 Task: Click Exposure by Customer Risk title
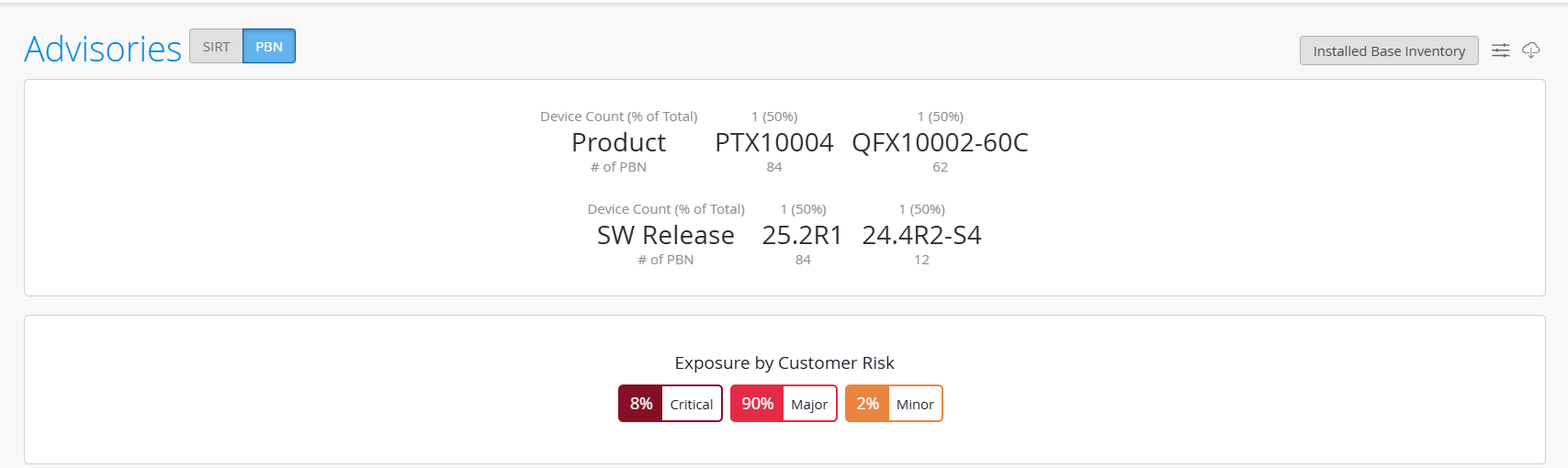point(784,363)
